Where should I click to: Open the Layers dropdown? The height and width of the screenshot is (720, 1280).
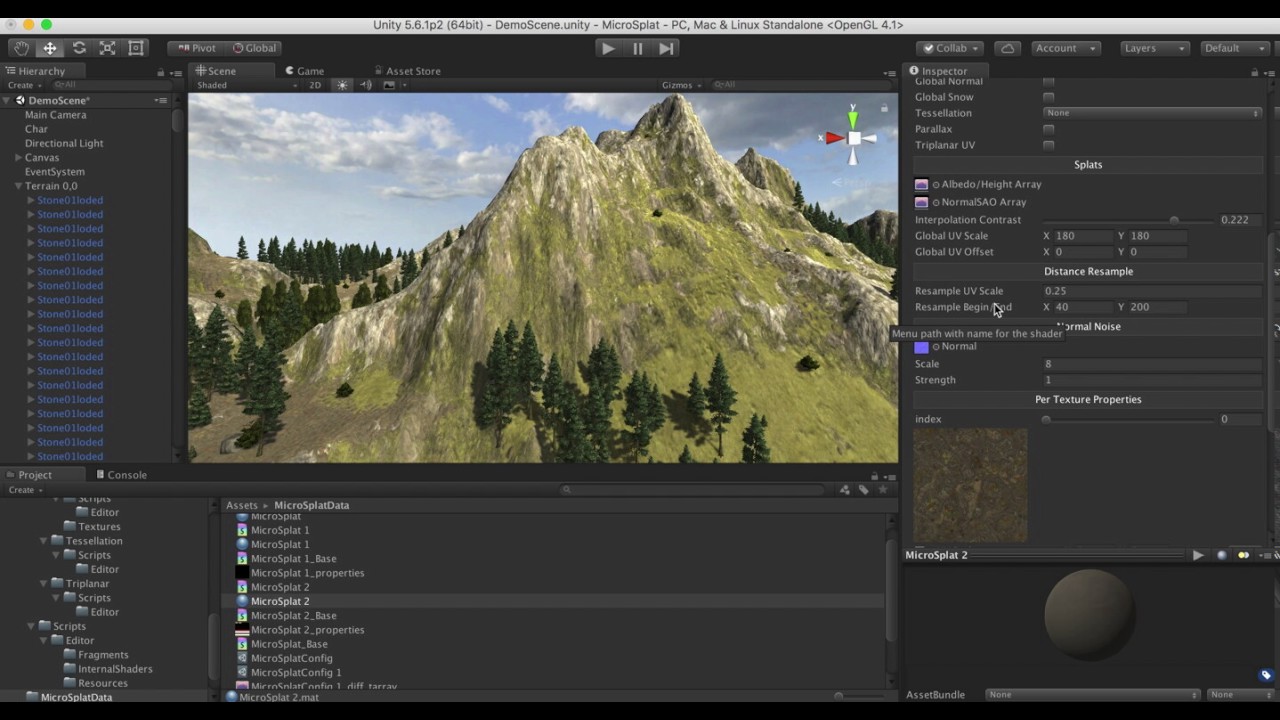coord(1153,48)
